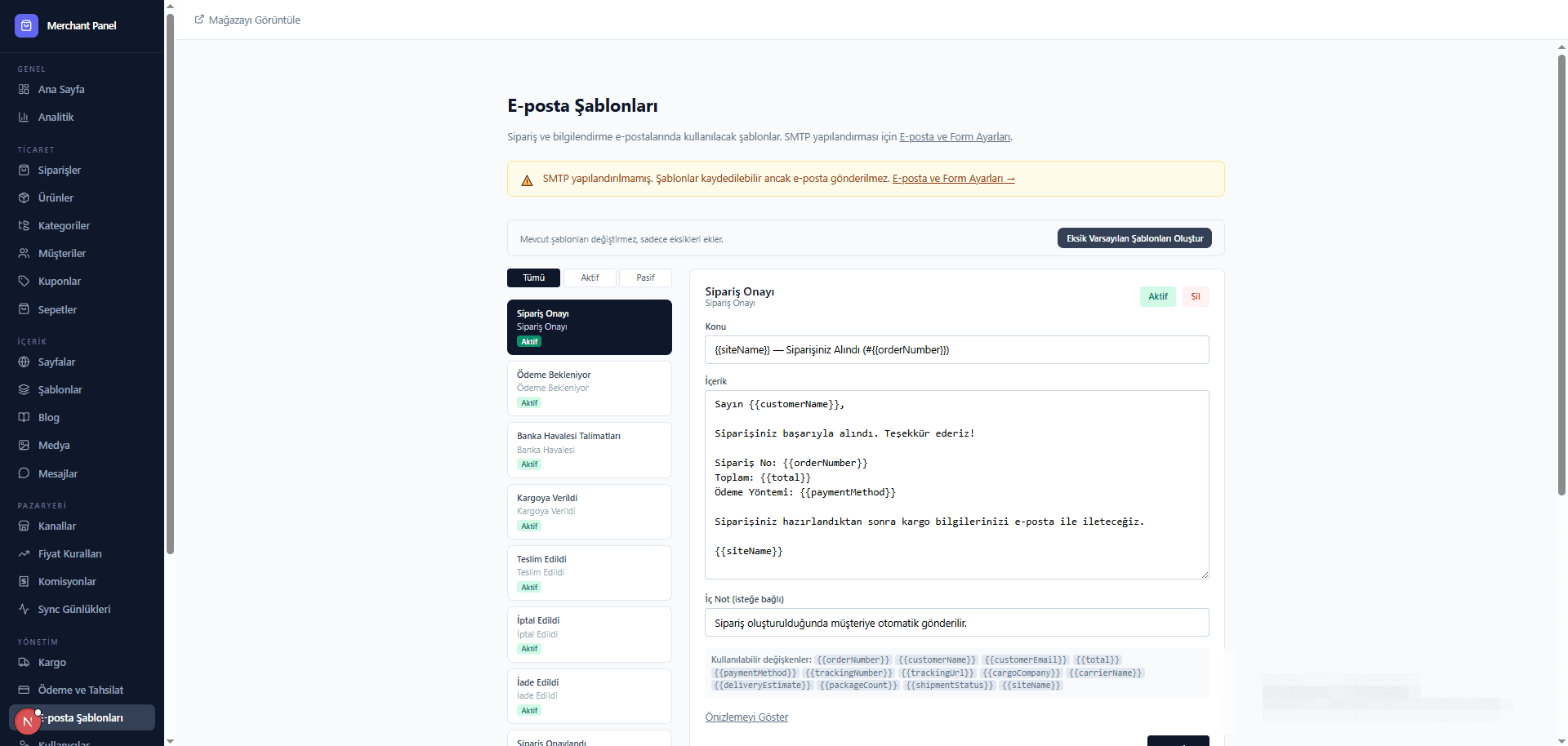The width and height of the screenshot is (1568, 746).
Task: Open the Kategoriler tree icon
Action: tap(24, 226)
